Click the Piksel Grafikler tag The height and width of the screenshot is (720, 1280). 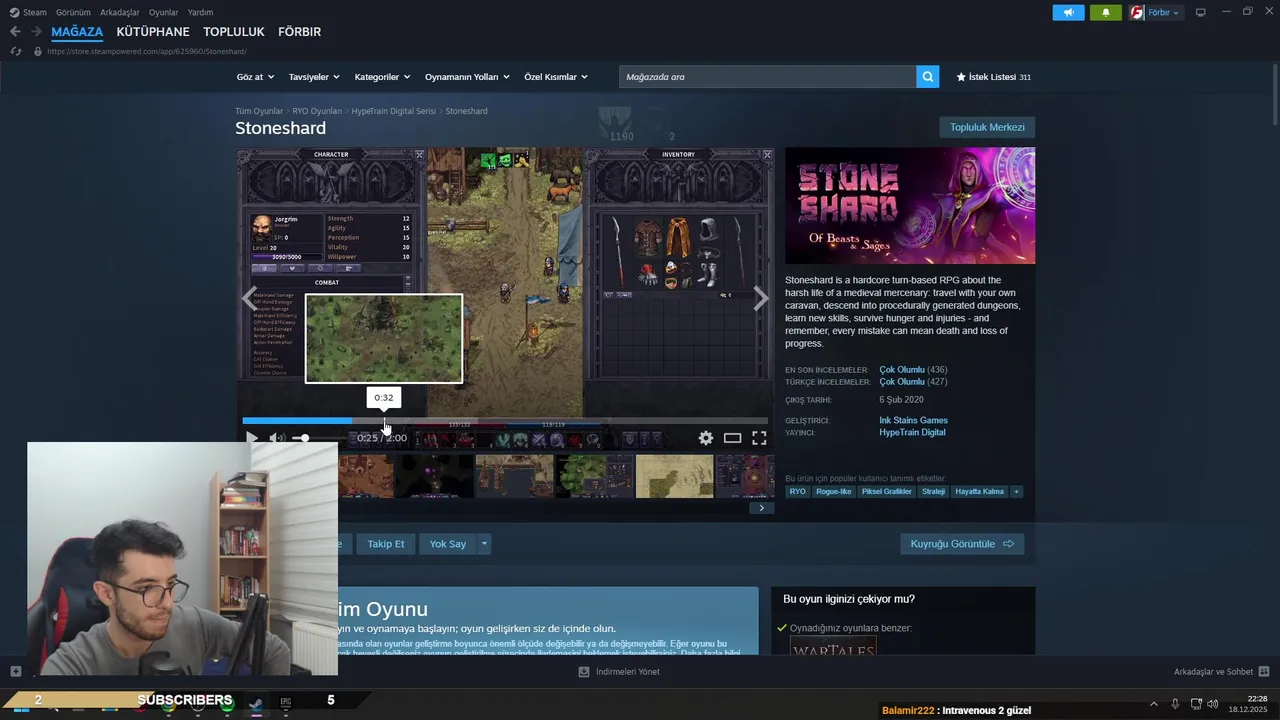(886, 491)
